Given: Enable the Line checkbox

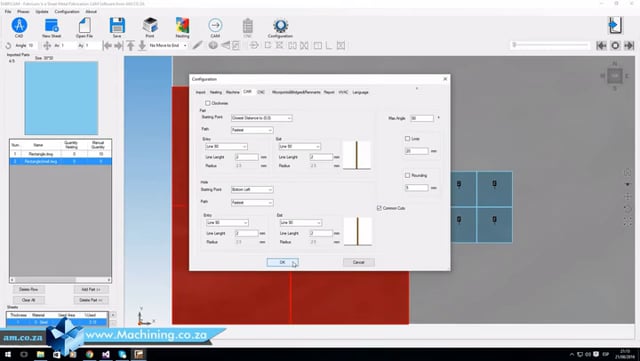Looking at the screenshot, I should 407,139.
